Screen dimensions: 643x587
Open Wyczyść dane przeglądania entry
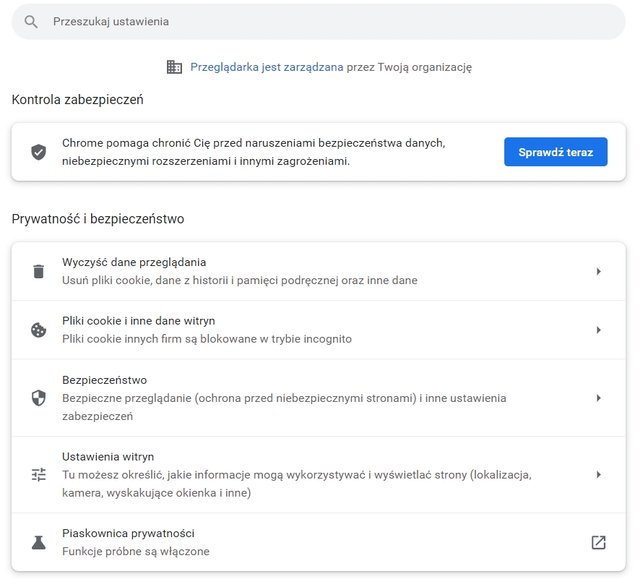point(319,272)
